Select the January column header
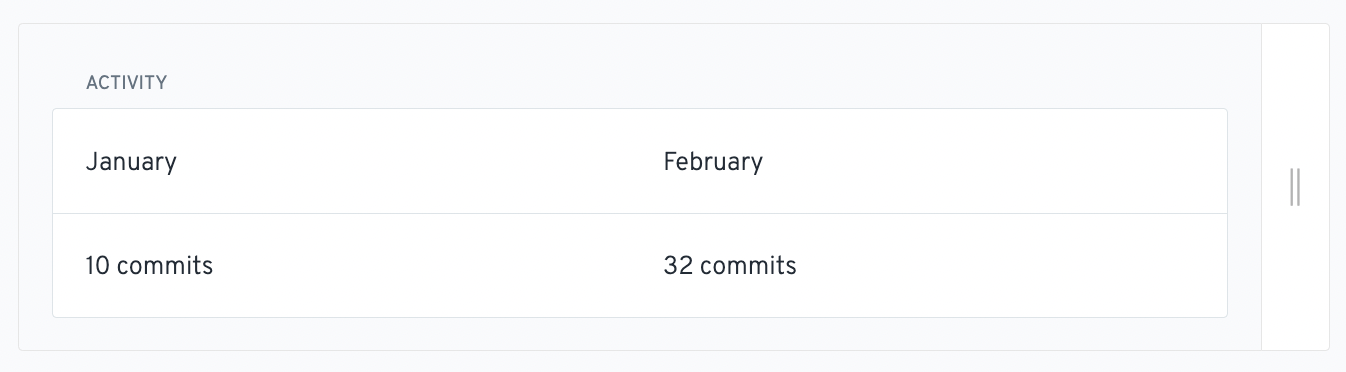 tap(131, 161)
